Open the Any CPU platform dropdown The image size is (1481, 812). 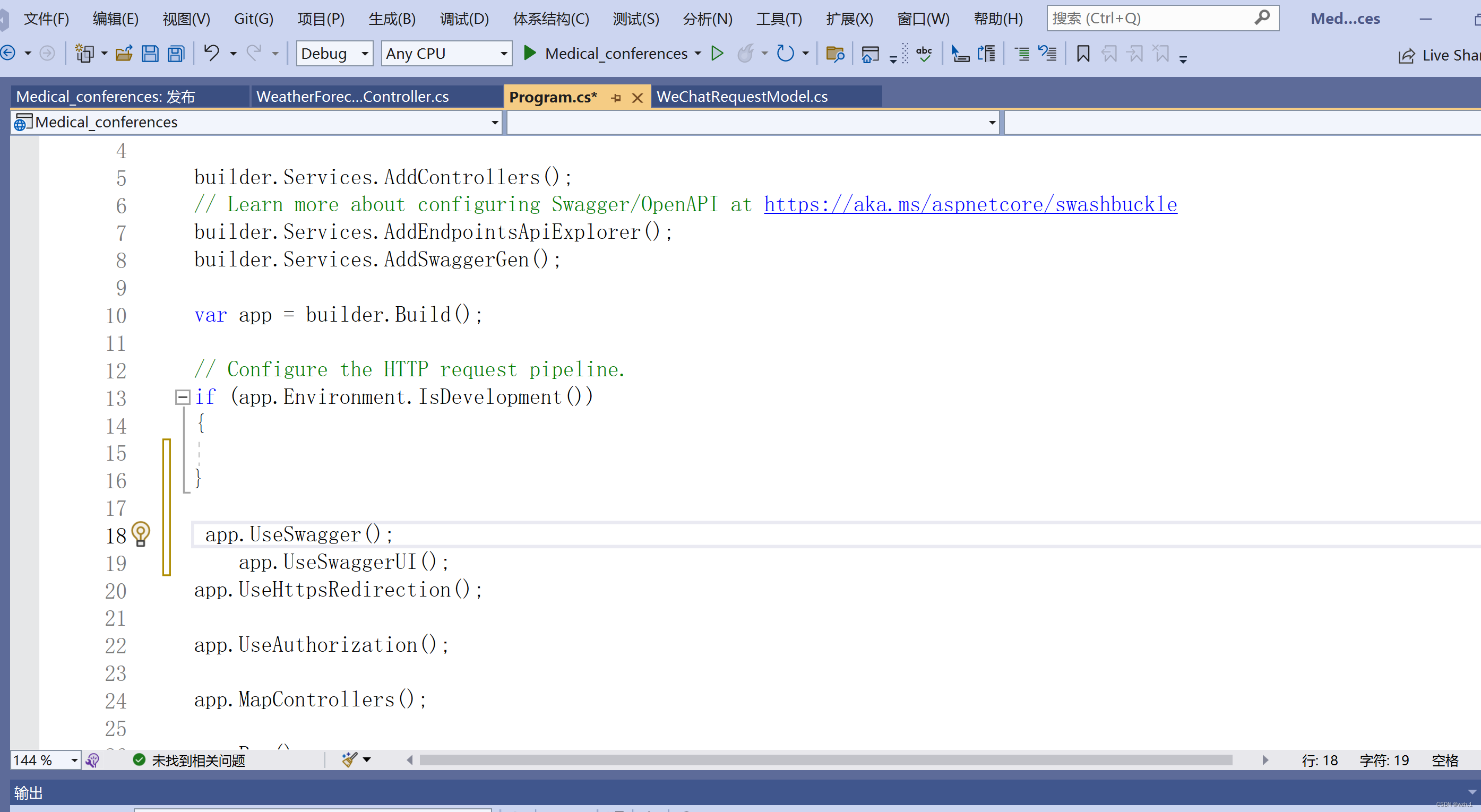point(504,54)
